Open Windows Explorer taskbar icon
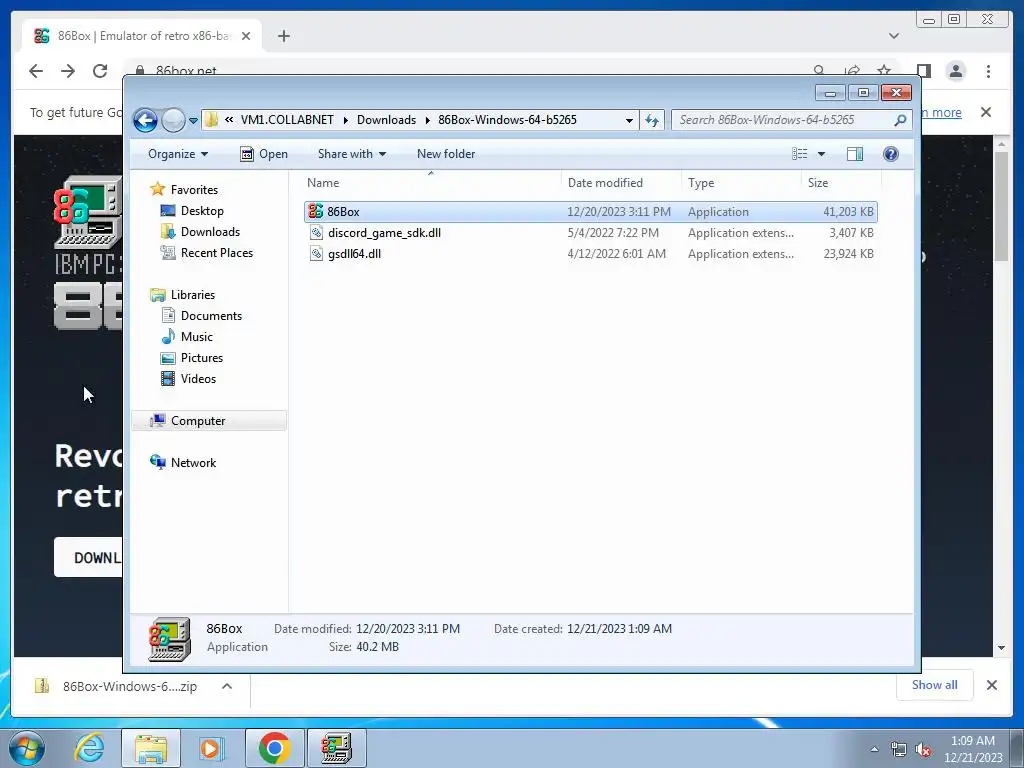 click(x=151, y=748)
